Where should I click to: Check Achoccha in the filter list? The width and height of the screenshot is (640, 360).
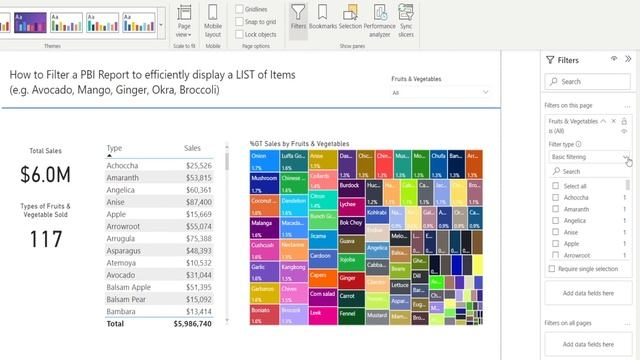(x=556, y=197)
